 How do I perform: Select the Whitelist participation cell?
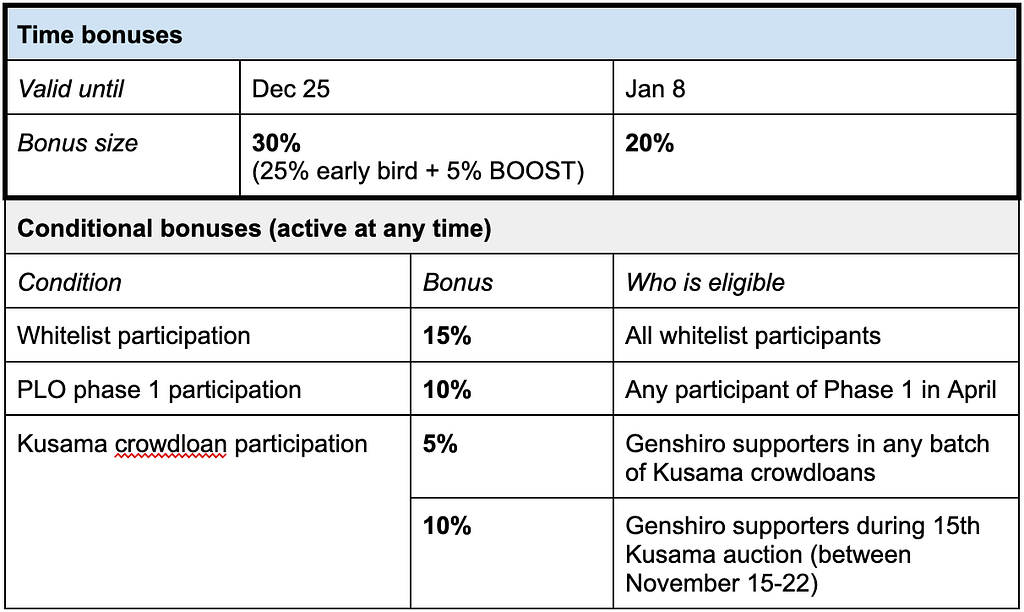(208, 335)
